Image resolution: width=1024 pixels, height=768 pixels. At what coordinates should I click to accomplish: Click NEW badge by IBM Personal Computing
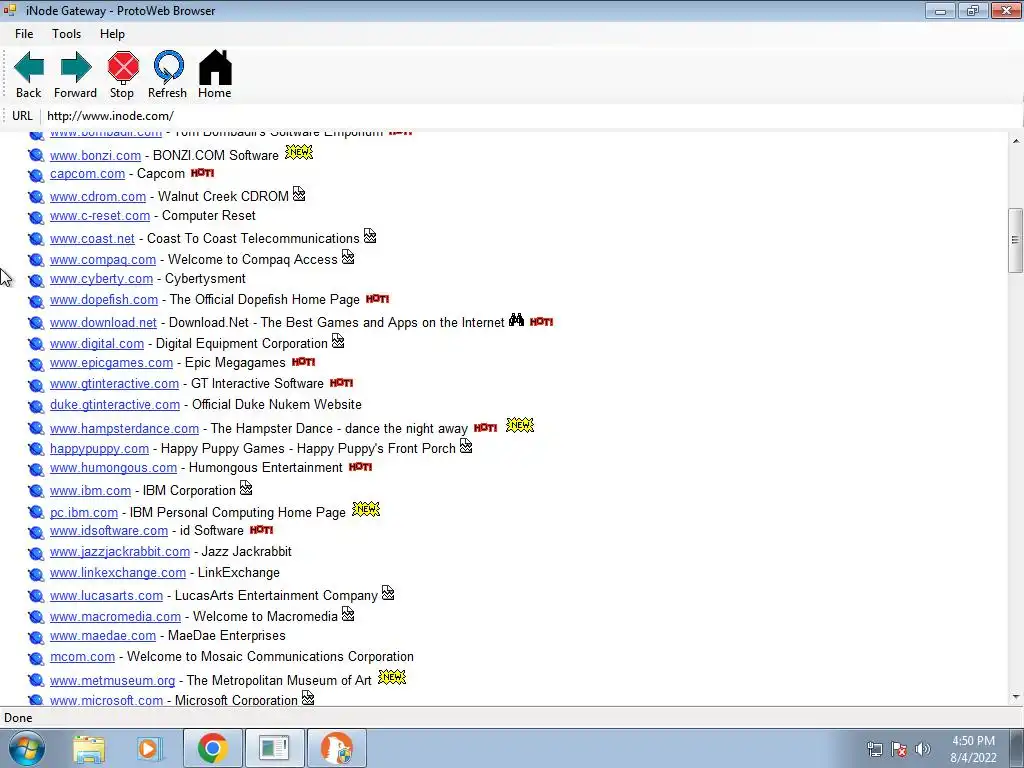pos(366,509)
